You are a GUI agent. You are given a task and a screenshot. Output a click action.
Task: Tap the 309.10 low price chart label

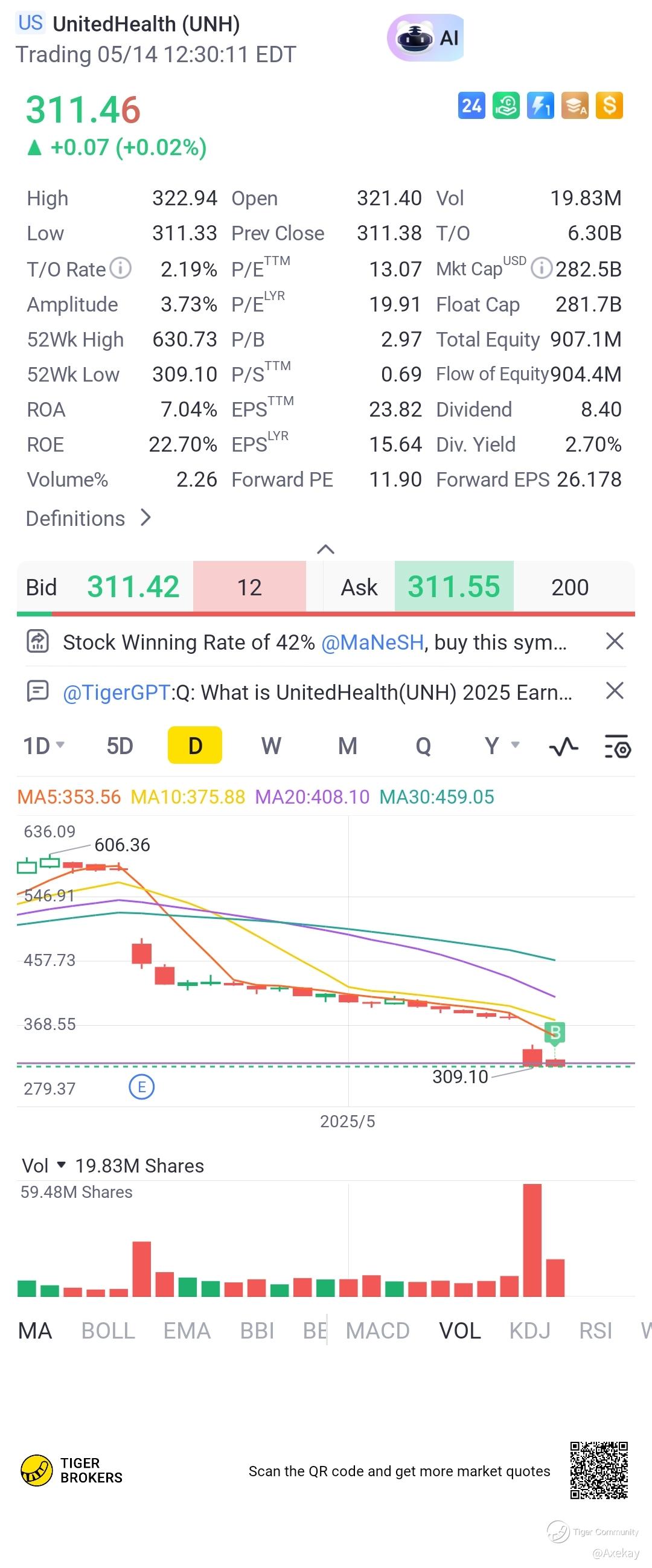(x=460, y=1076)
